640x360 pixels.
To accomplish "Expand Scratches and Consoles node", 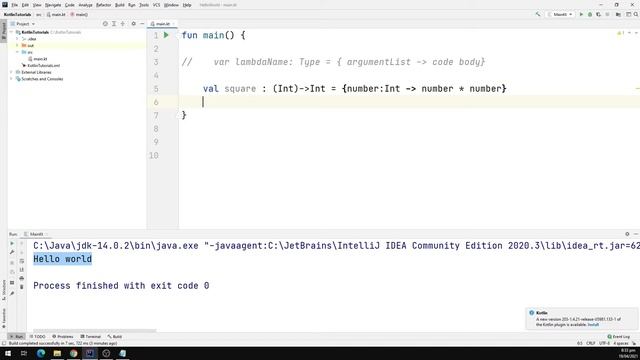I will click(12, 79).
